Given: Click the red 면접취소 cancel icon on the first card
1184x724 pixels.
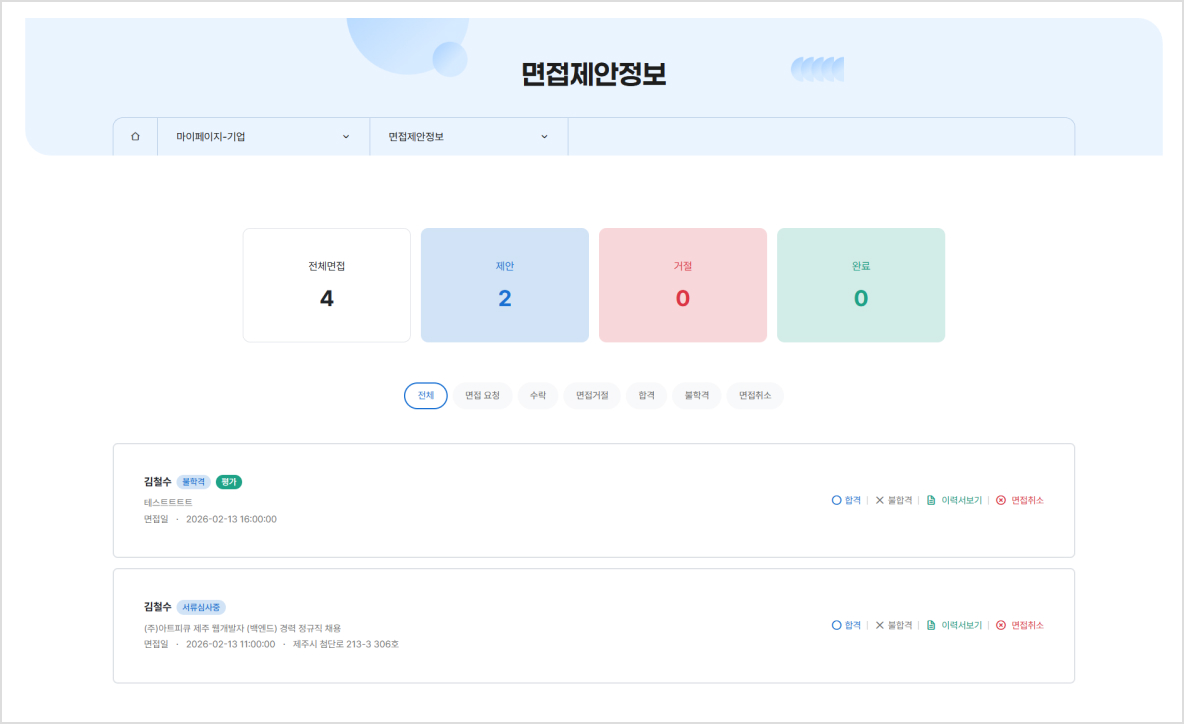Looking at the screenshot, I should tap(1001, 500).
